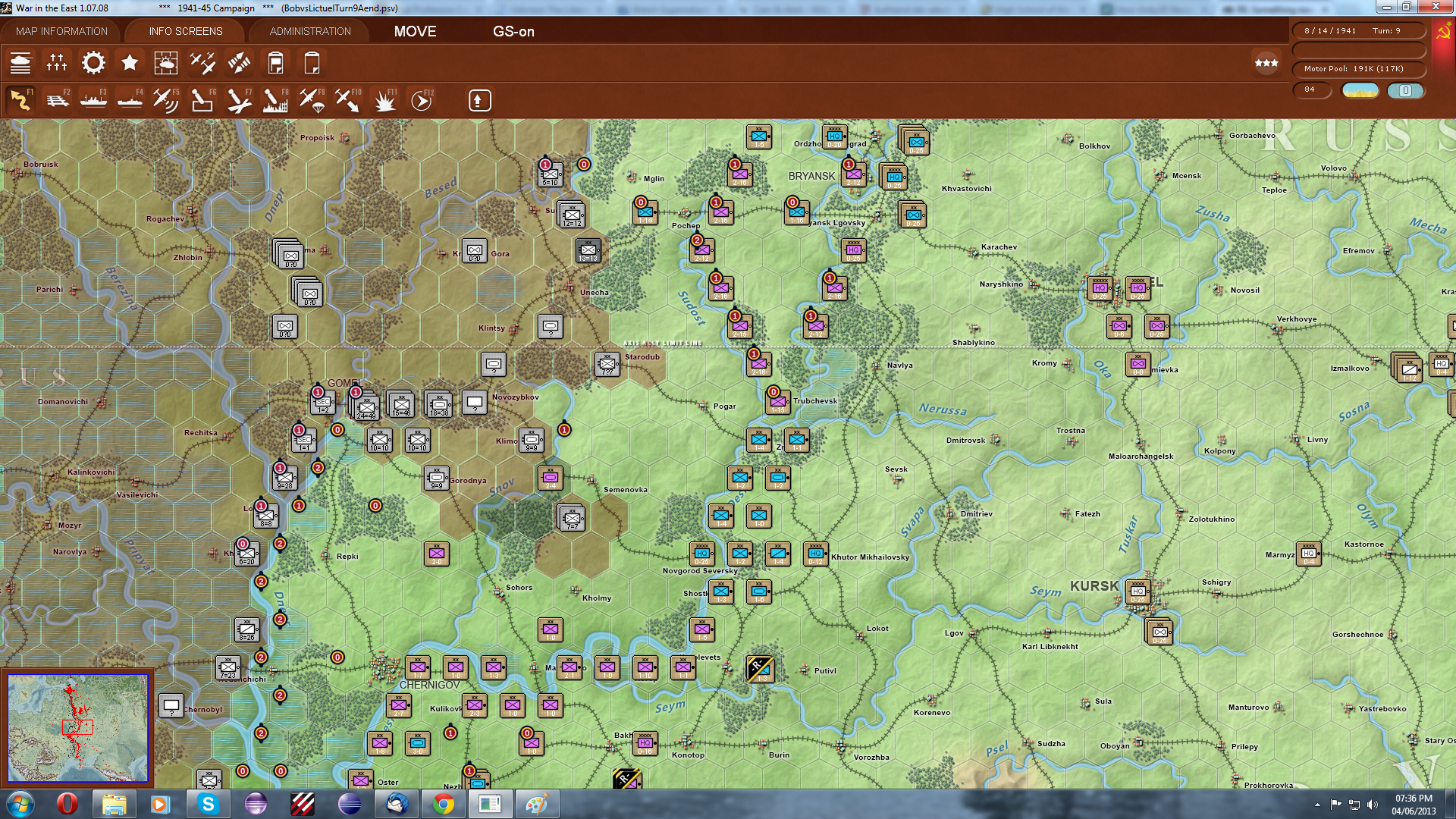The image size is (1456, 819).
Task: Select explosion icon mode (F11)
Action: (x=385, y=100)
